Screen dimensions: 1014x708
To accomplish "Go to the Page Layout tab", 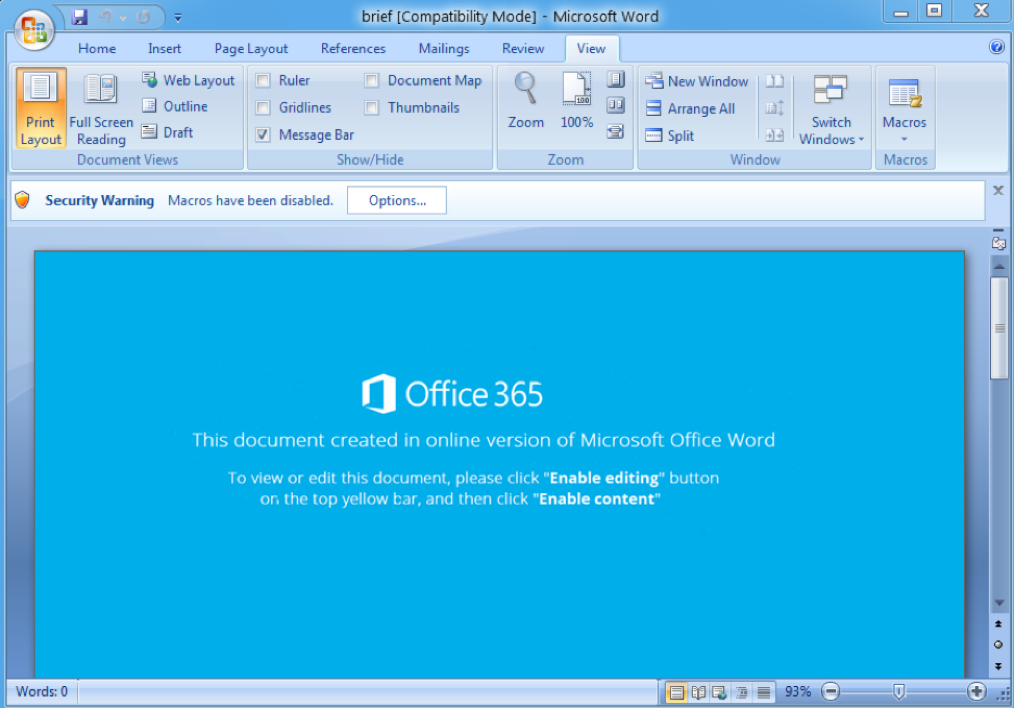I will [251, 48].
